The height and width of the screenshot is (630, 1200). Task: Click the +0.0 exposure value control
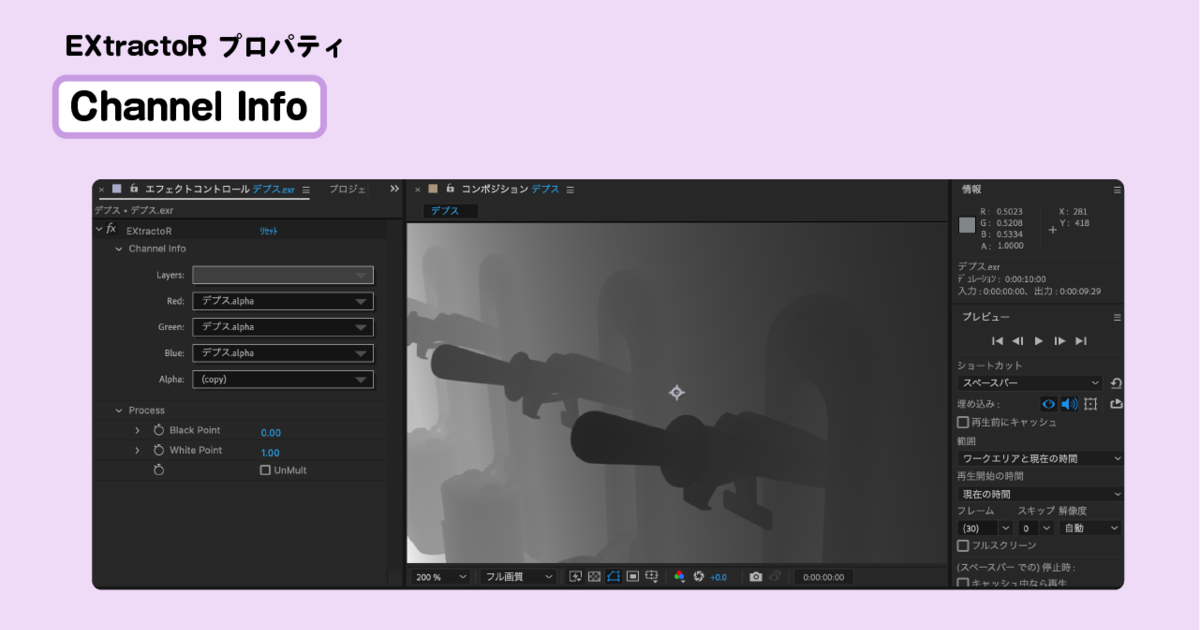click(718, 577)
